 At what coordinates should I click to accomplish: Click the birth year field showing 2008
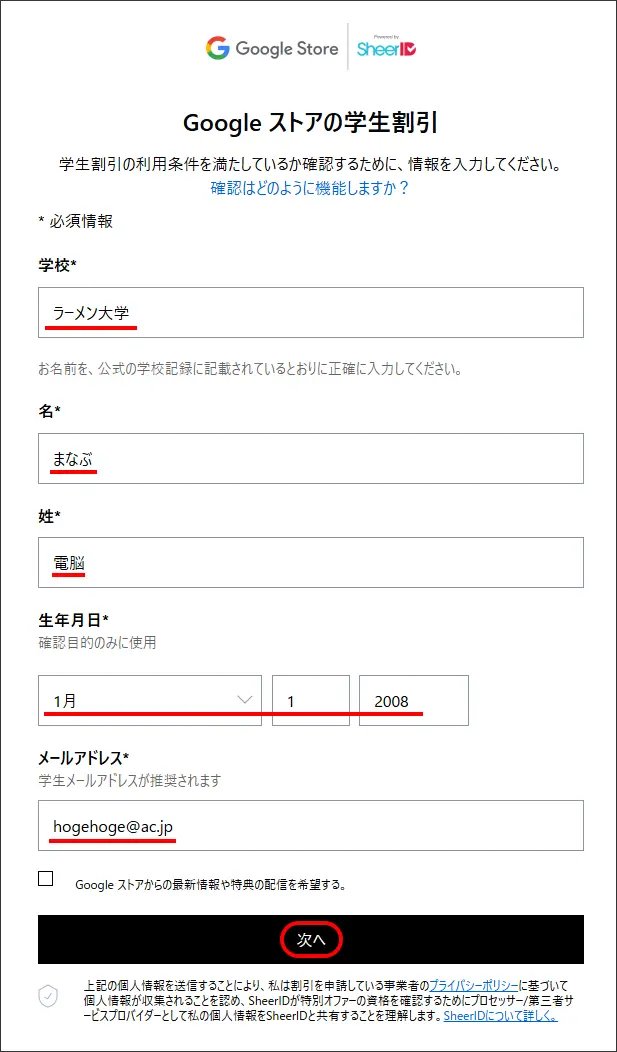414,700
